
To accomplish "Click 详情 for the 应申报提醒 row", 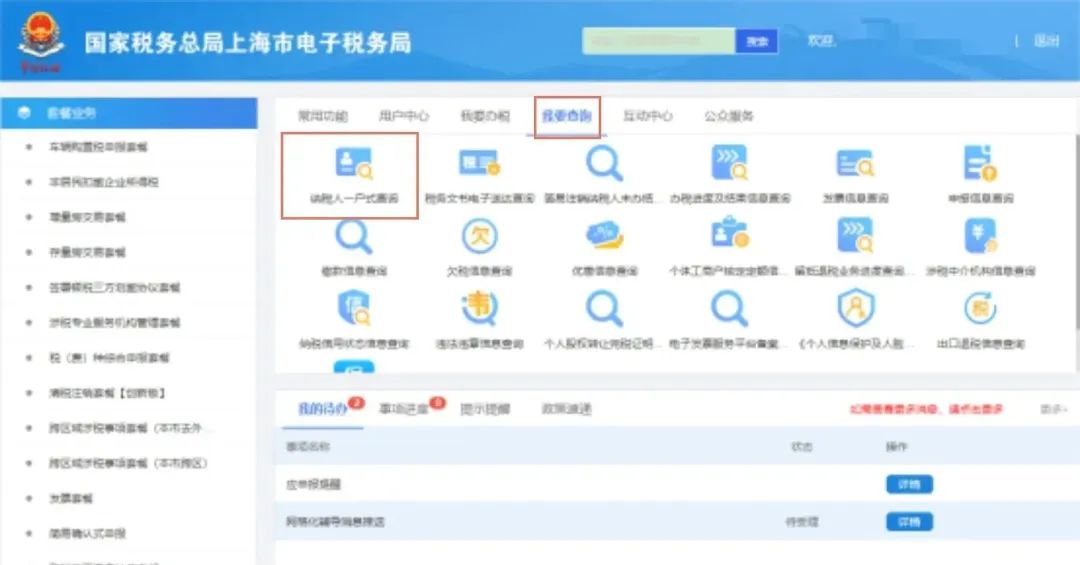I will (909, 484).
